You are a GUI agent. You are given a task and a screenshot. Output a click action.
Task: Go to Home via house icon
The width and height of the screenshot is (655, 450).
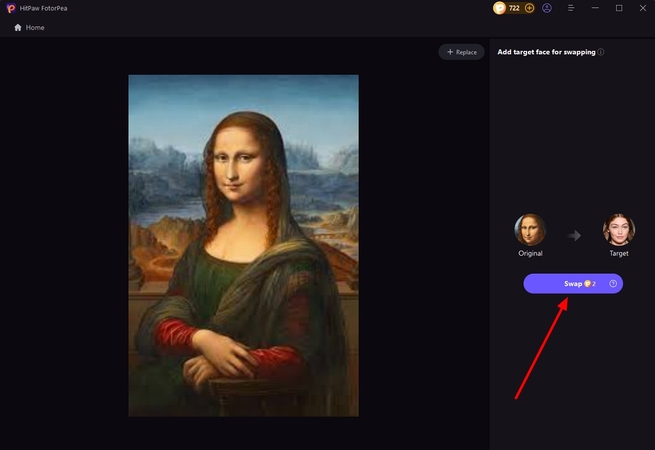[18, 28]
